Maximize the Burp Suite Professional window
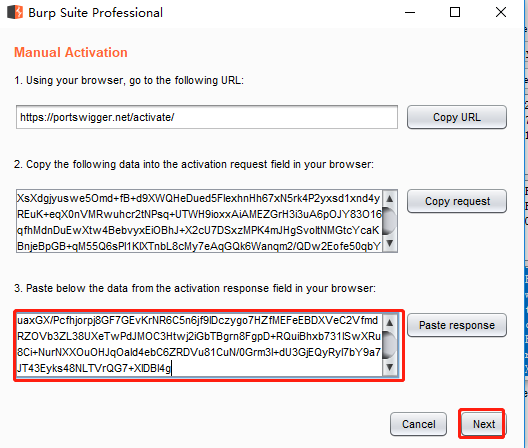The image size is (528, 448). click(x=455, y=12)
